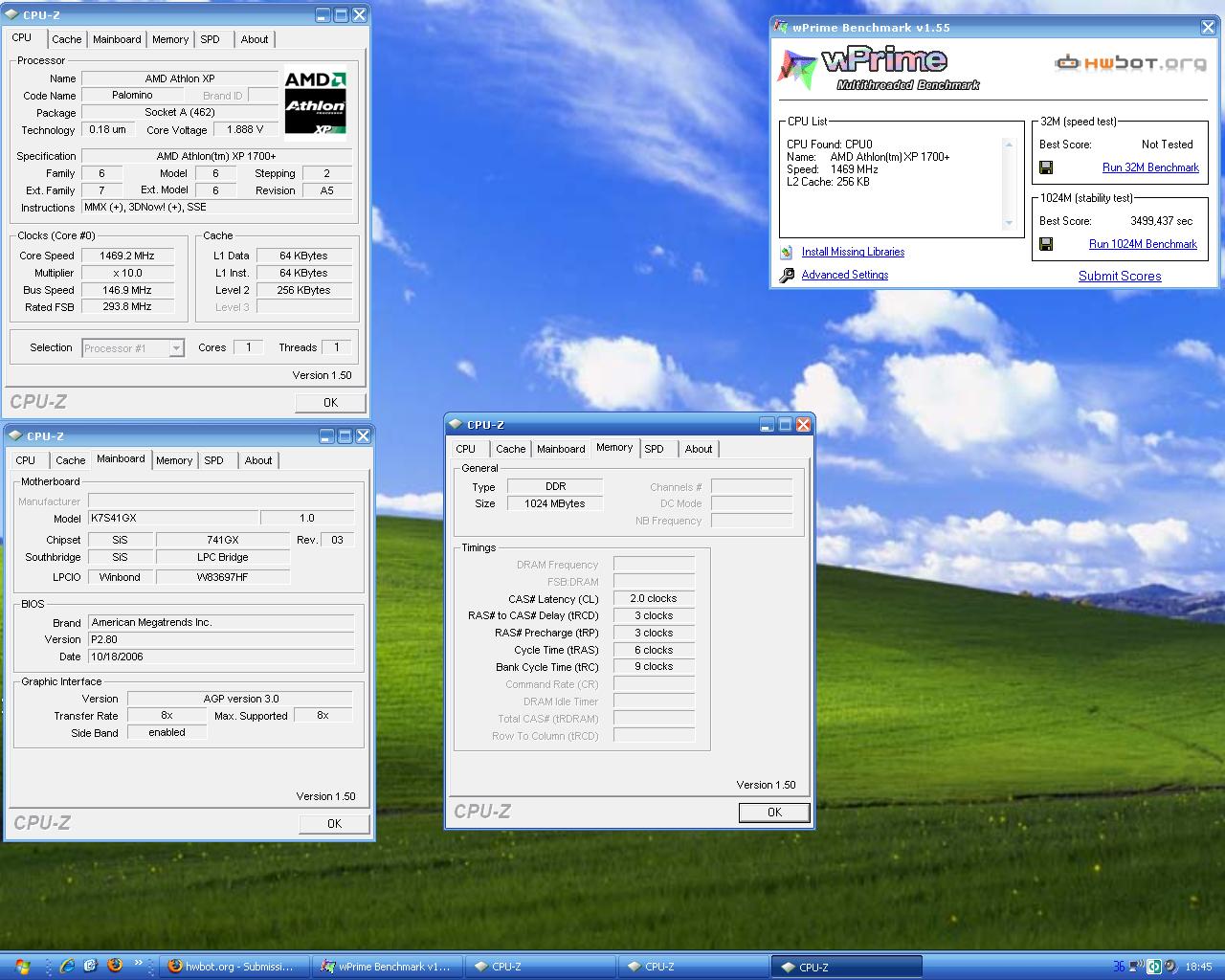1225x980 pixels.
Task: Click the Install Missing Libraries link
Action: [853, 253]
